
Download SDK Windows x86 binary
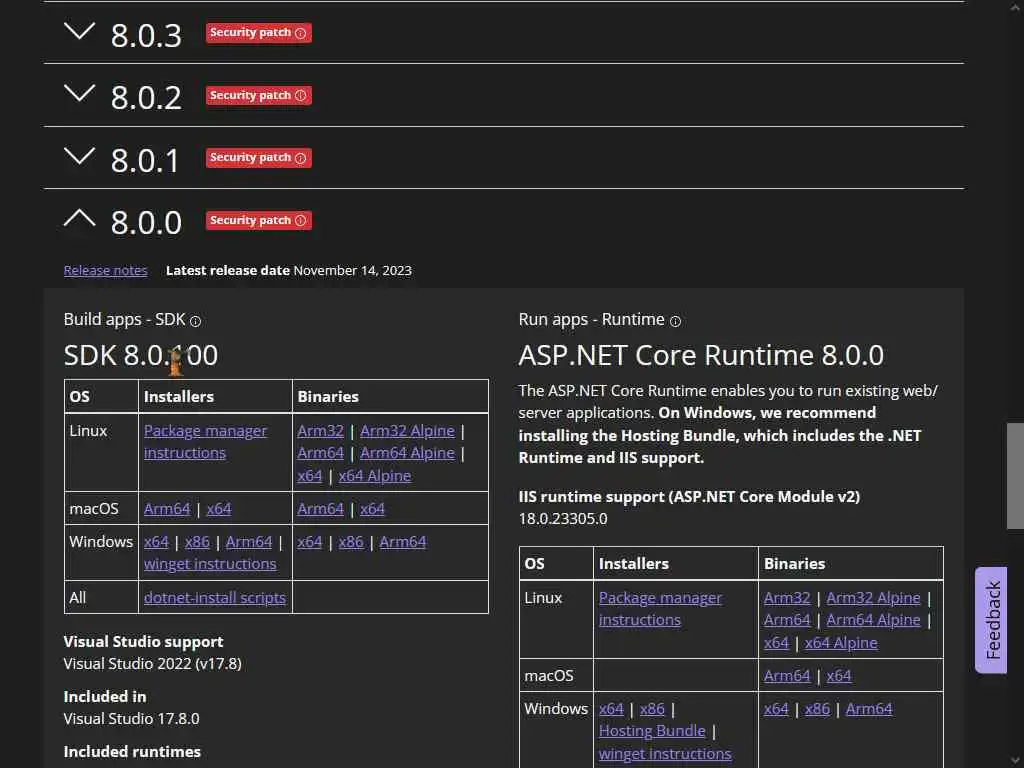point(351,542)
